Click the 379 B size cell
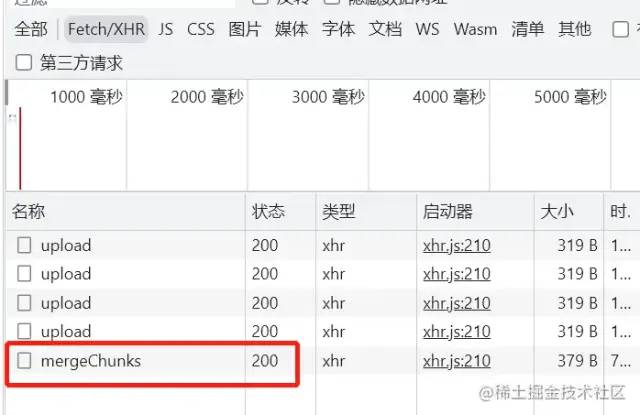This screenshot has height=415, width=640. (578, 361)
